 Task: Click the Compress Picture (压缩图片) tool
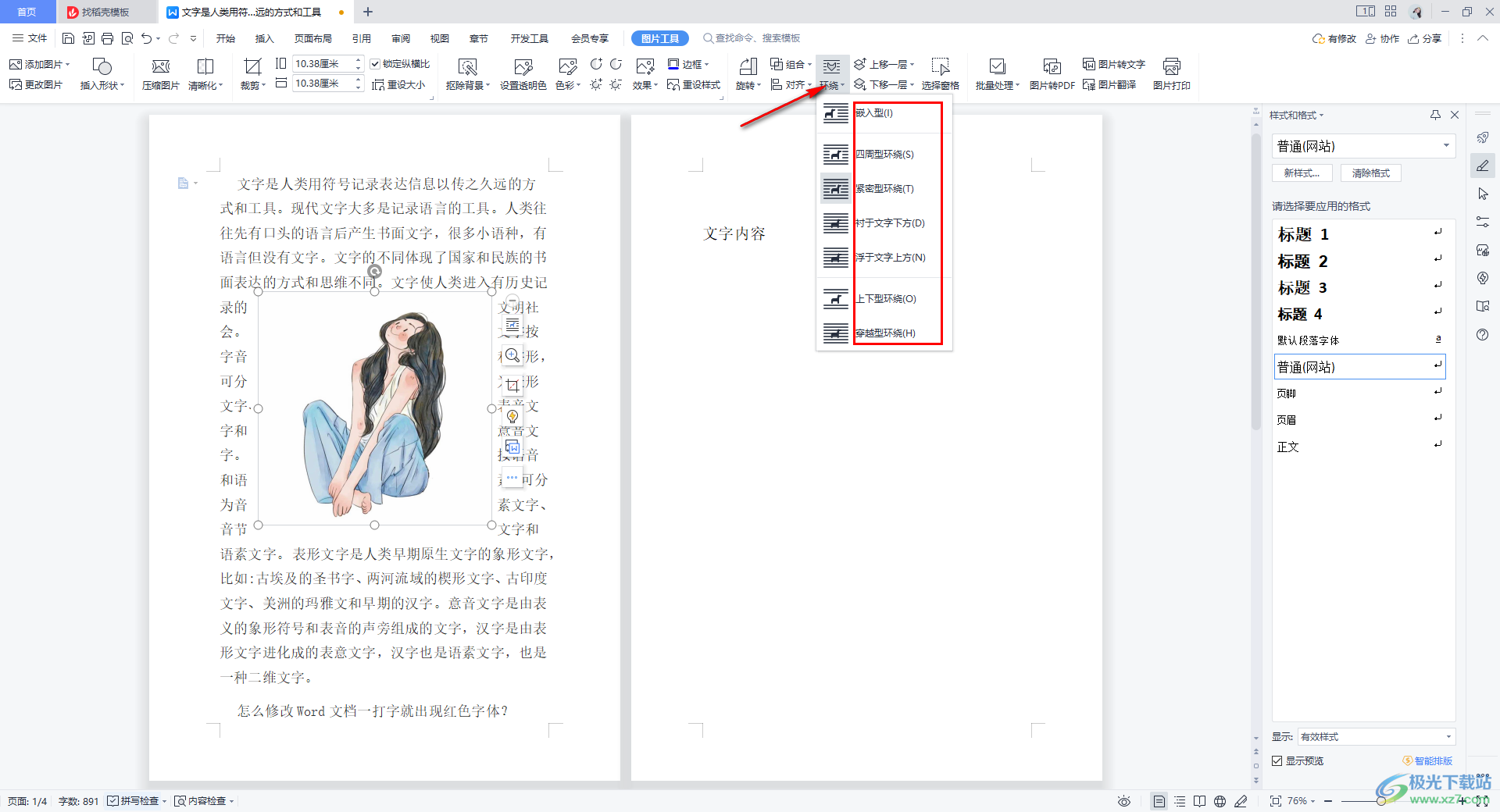click(x=161, y=75)
